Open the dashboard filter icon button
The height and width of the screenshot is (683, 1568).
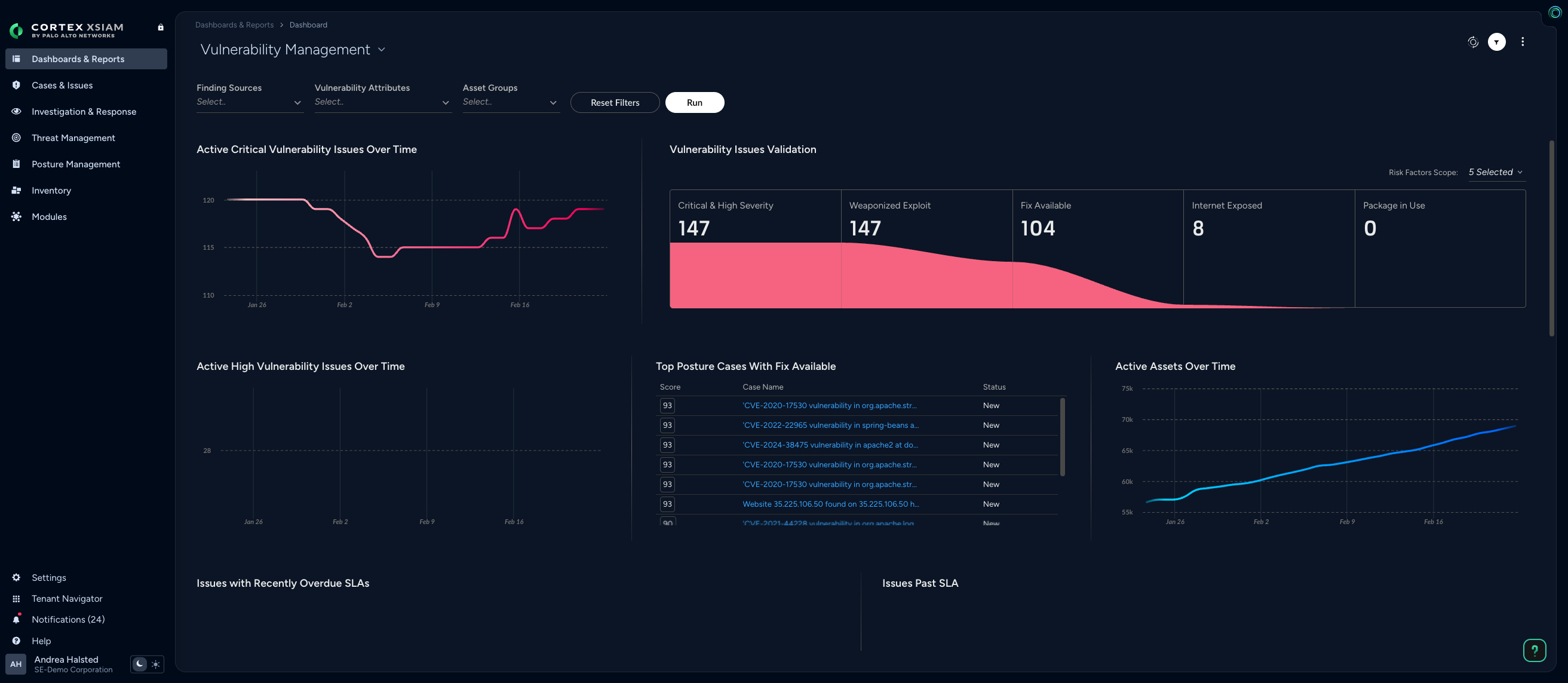1496,42
